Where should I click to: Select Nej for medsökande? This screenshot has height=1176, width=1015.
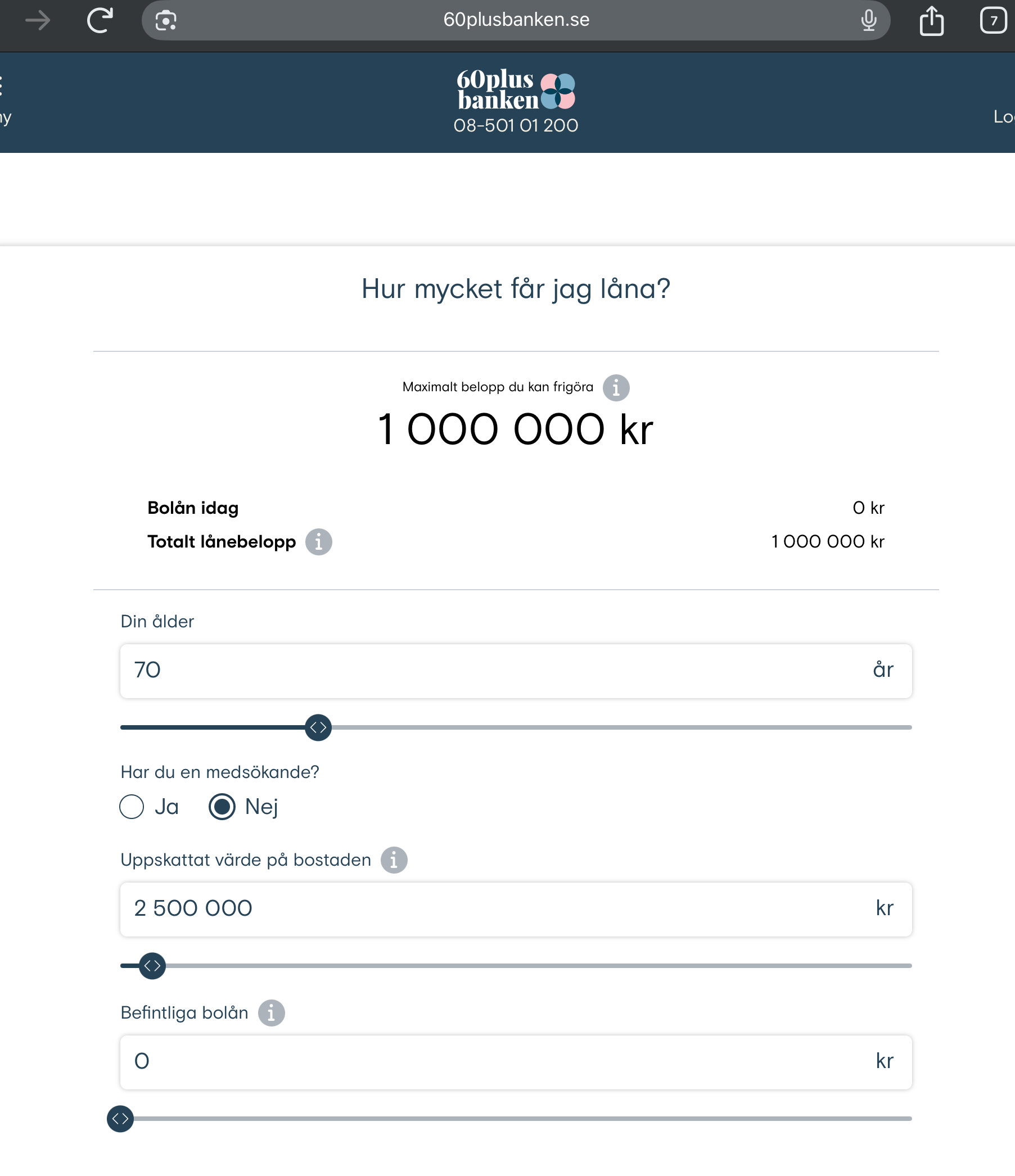click(x=222, y=807)
